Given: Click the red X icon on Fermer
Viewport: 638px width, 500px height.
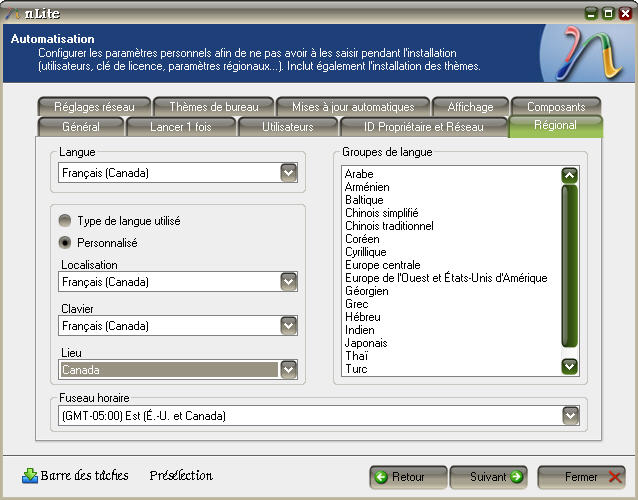Looking at the screenshot, I should (x=614, y=477).
